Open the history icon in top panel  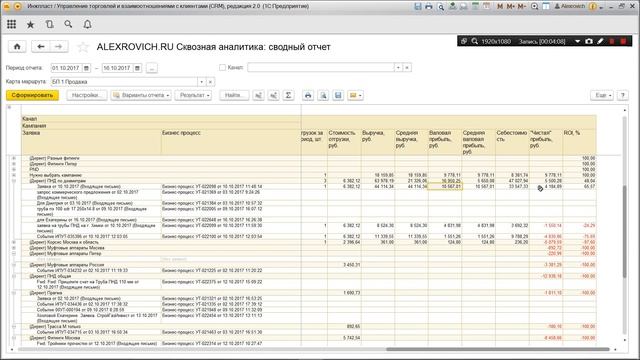click(49, 24)
